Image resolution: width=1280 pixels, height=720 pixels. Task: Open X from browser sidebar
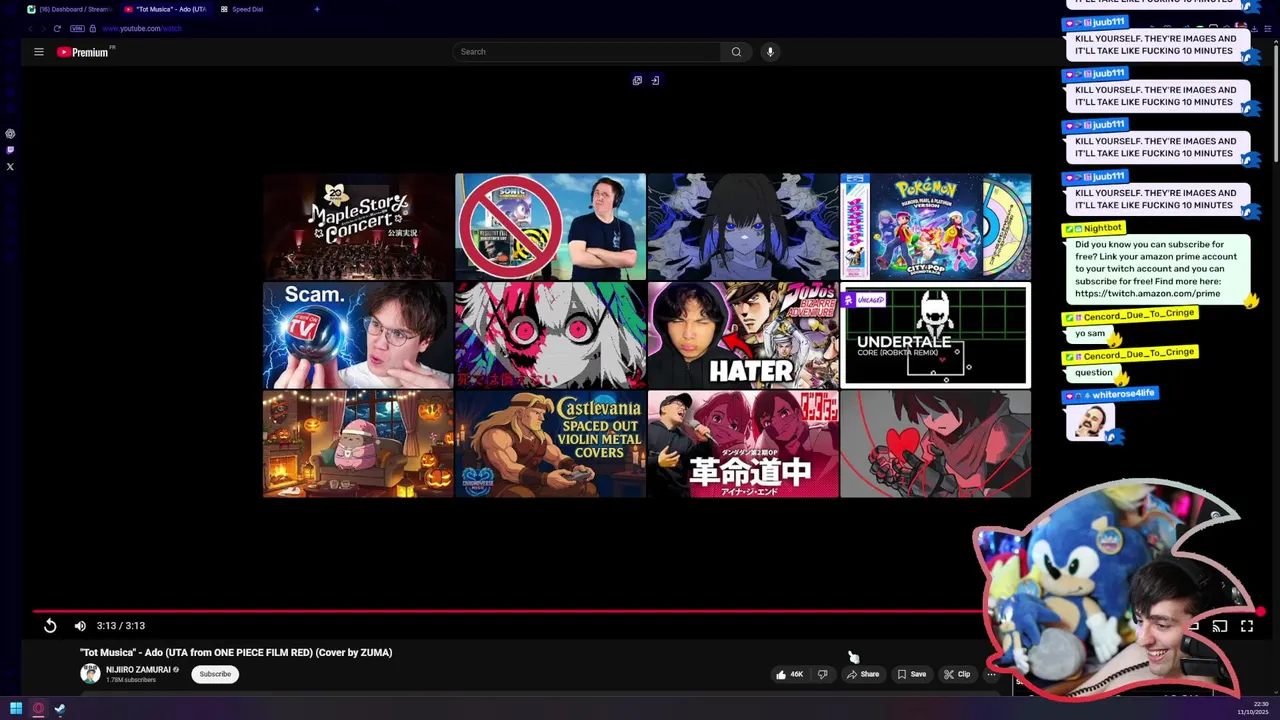point(10,166)
